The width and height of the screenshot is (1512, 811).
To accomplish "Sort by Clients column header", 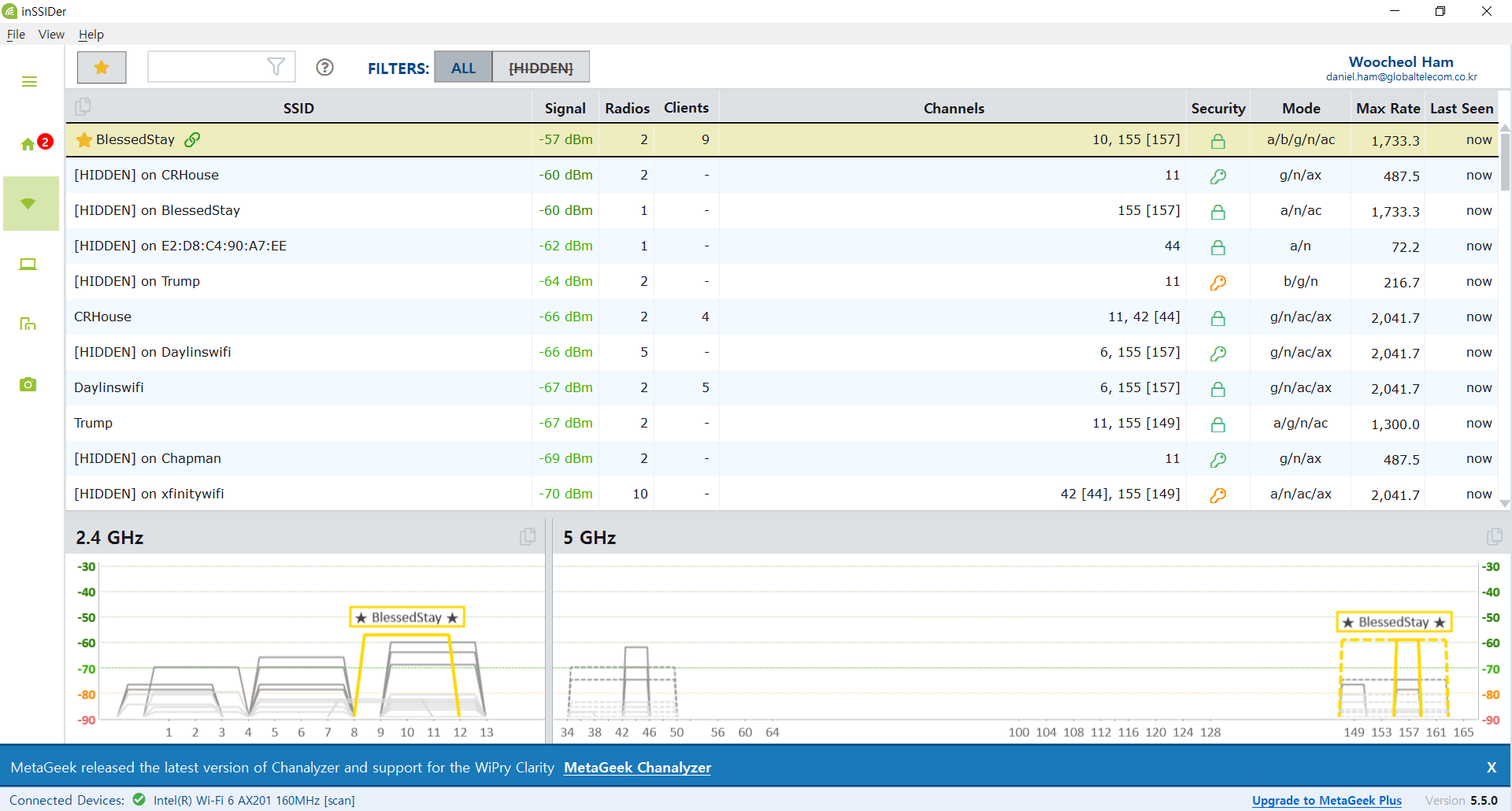I will 686,108.
